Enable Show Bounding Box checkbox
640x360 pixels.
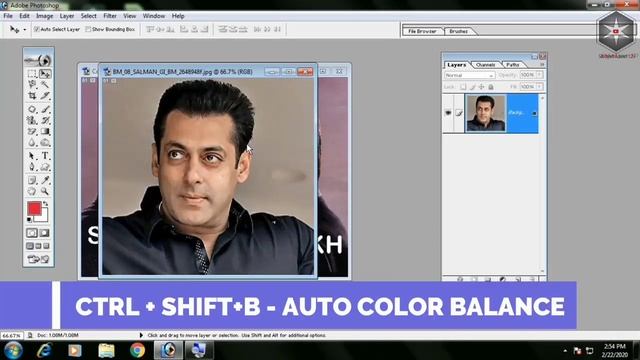point(88,29)
